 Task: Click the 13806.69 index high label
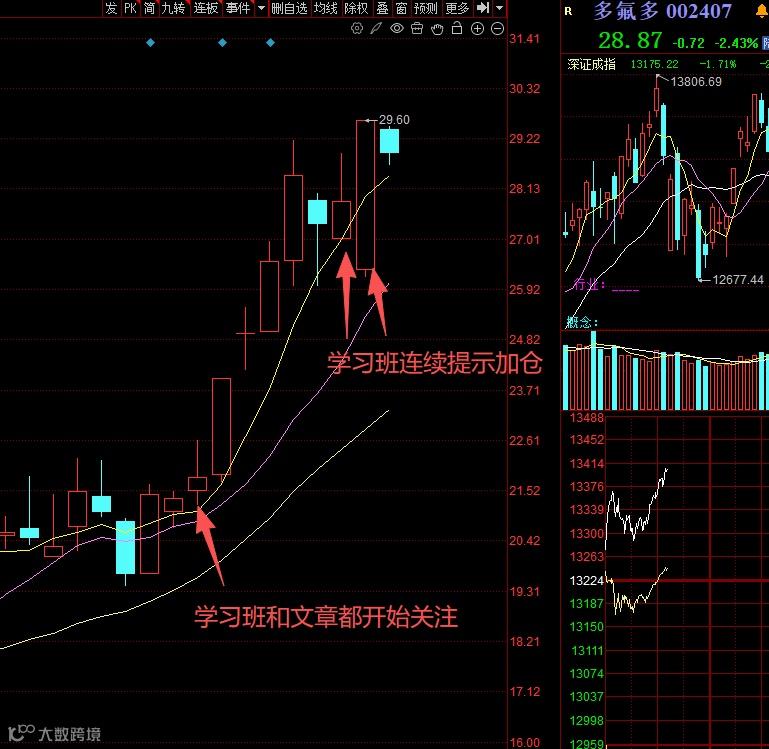click(x=696, y=82)
